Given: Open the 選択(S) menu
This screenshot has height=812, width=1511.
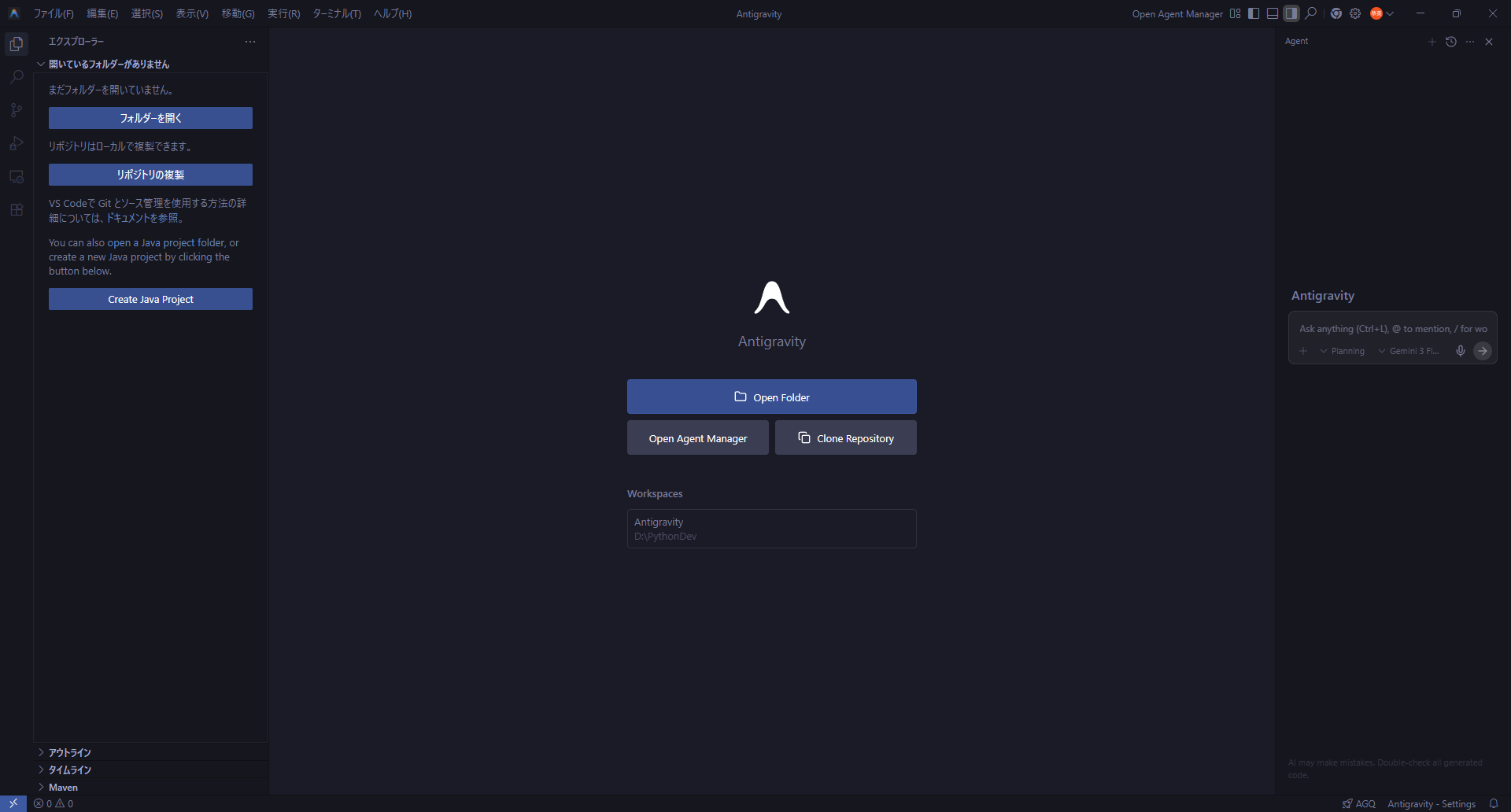Looking at the screenshot, I should click(147, 13).
